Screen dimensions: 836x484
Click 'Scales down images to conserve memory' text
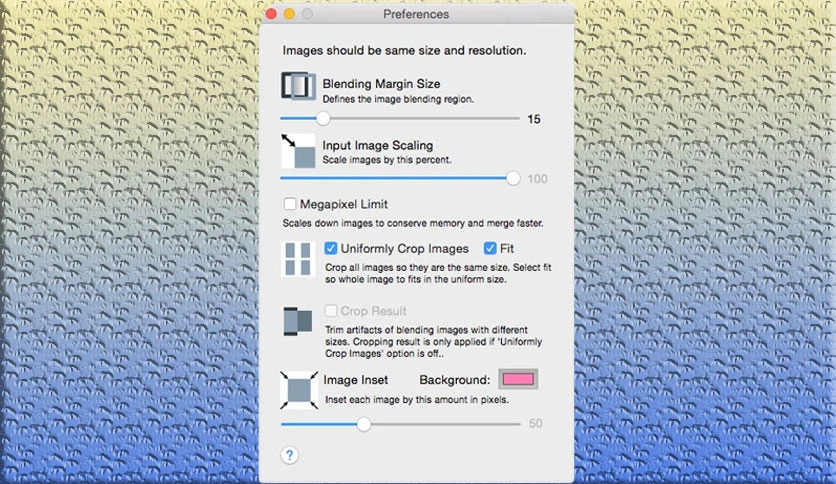[413, 223]
